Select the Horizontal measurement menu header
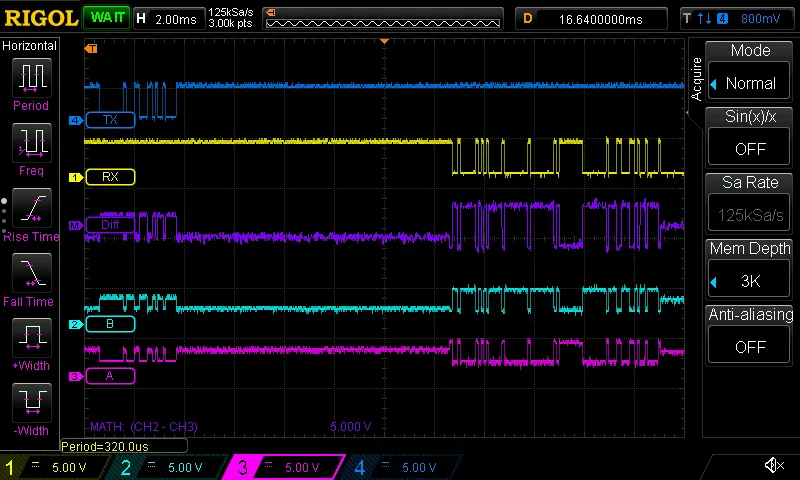Image resolution: width=800 pixels, height=480 pixels. 30,46
